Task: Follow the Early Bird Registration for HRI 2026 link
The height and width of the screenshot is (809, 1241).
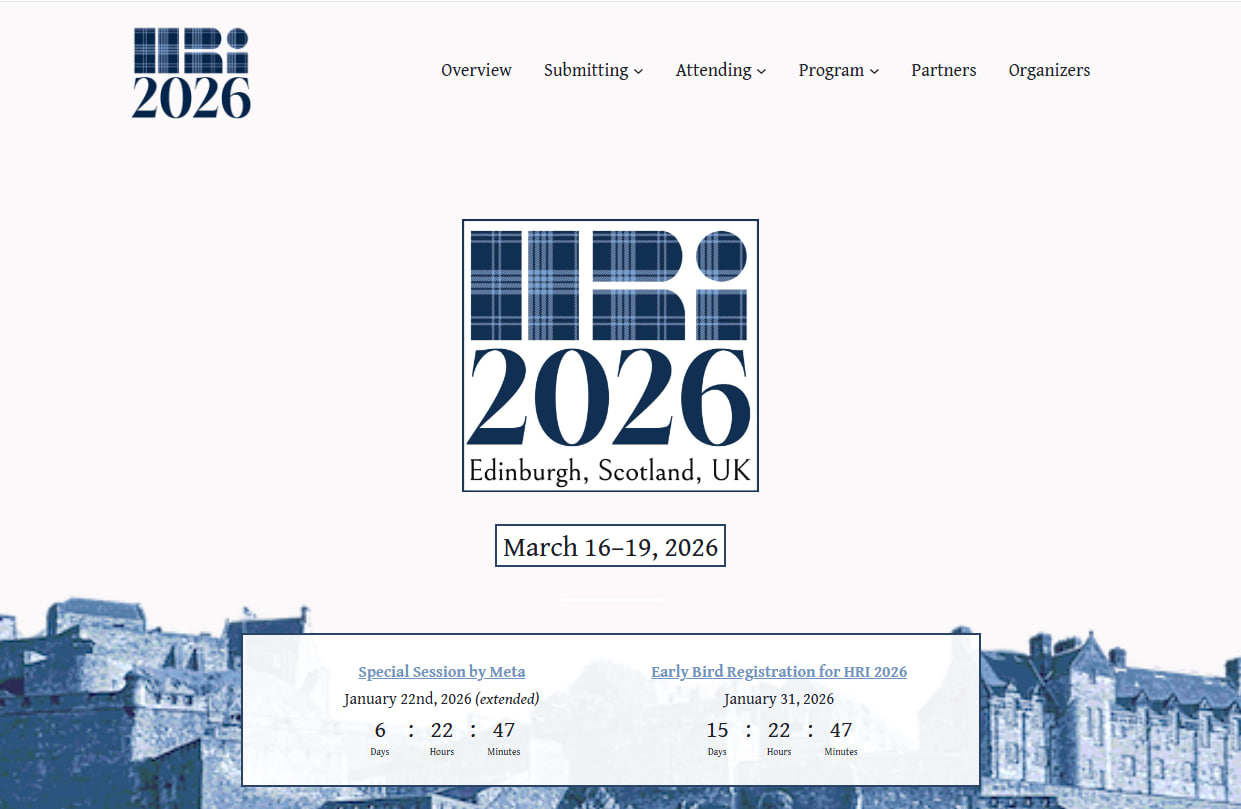Action: (x=779, y=672)
